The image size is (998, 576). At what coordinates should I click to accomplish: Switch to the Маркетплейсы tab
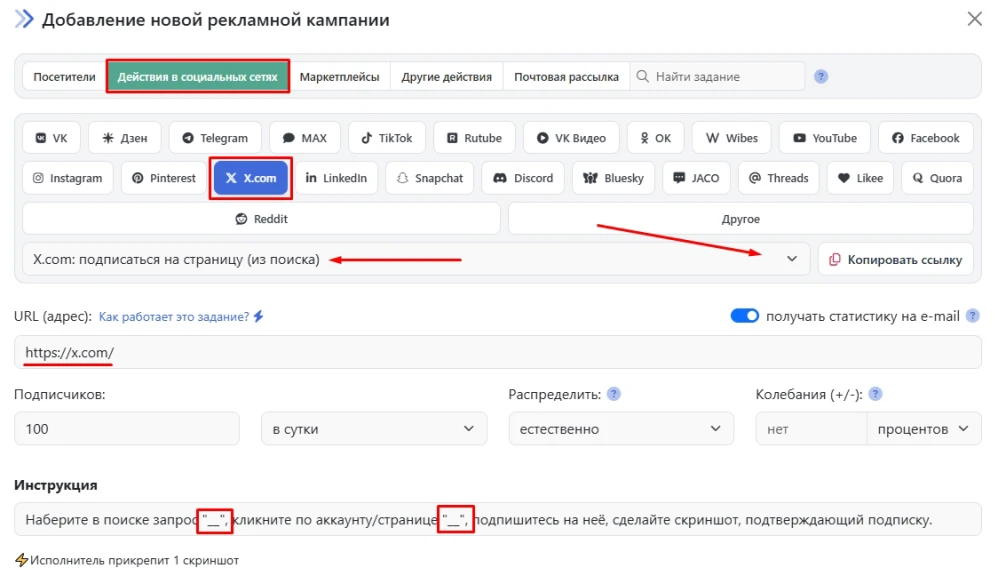pos(342,75)
